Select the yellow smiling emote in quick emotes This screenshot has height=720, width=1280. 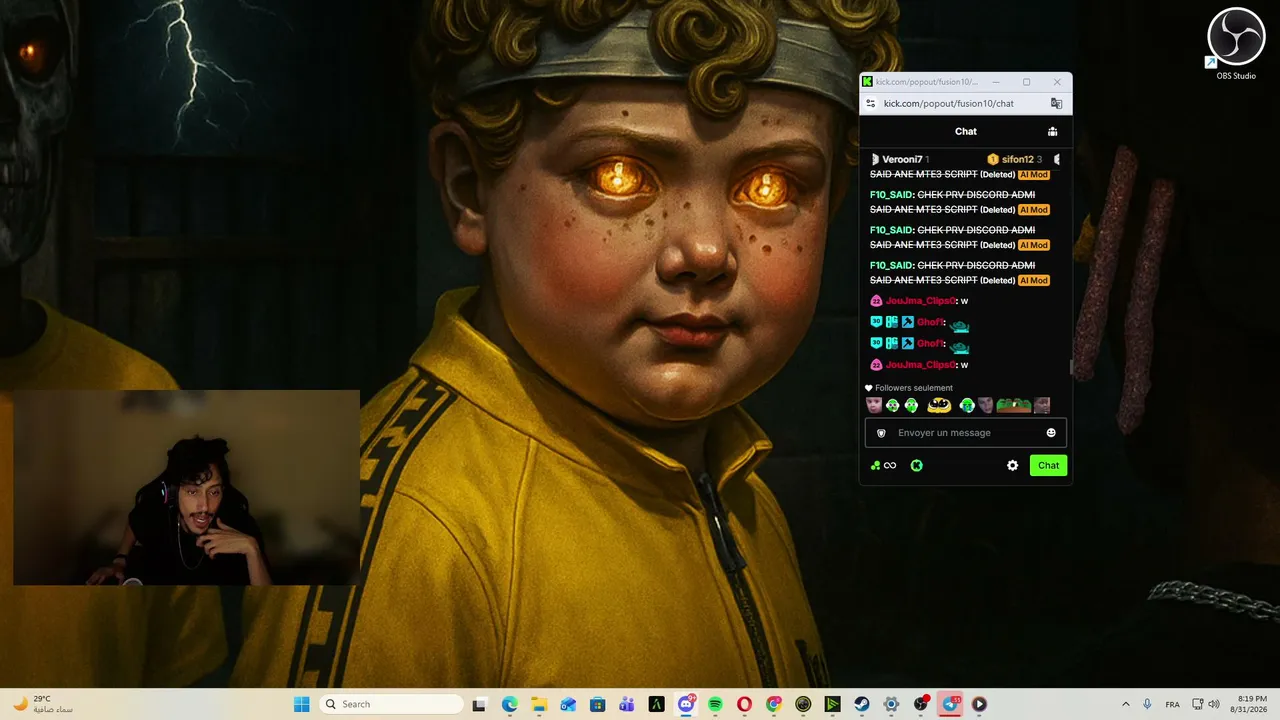pyautogui.click(x=939, y=405)
